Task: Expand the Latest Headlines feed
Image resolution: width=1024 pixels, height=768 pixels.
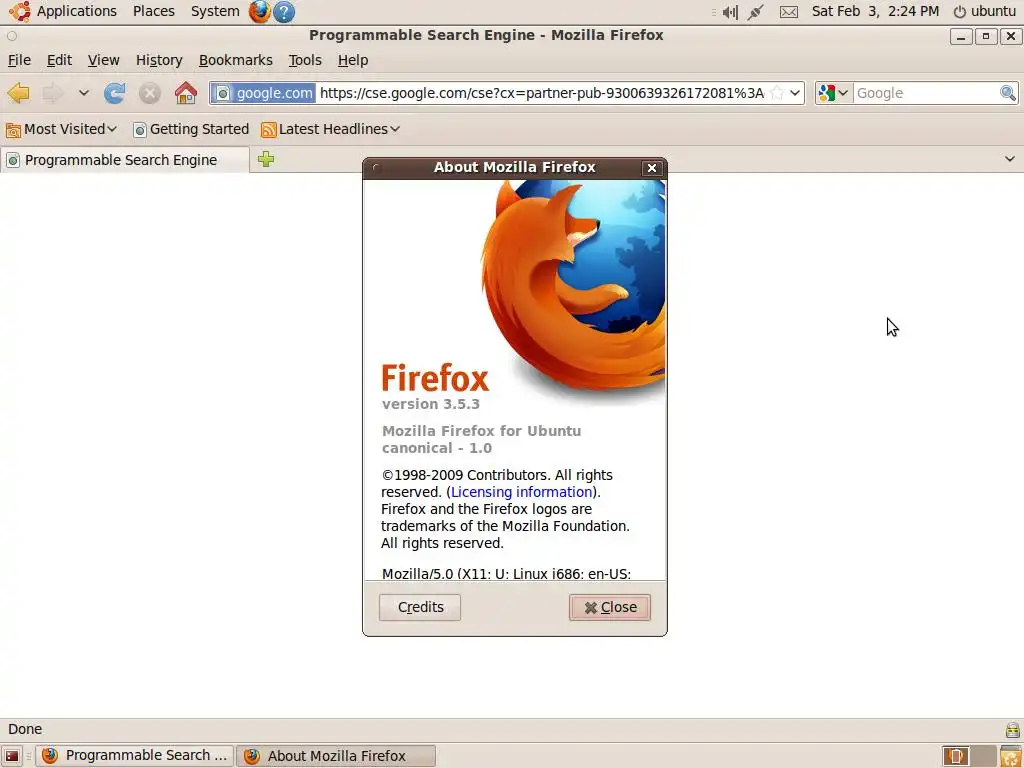Action: (330, 129)
